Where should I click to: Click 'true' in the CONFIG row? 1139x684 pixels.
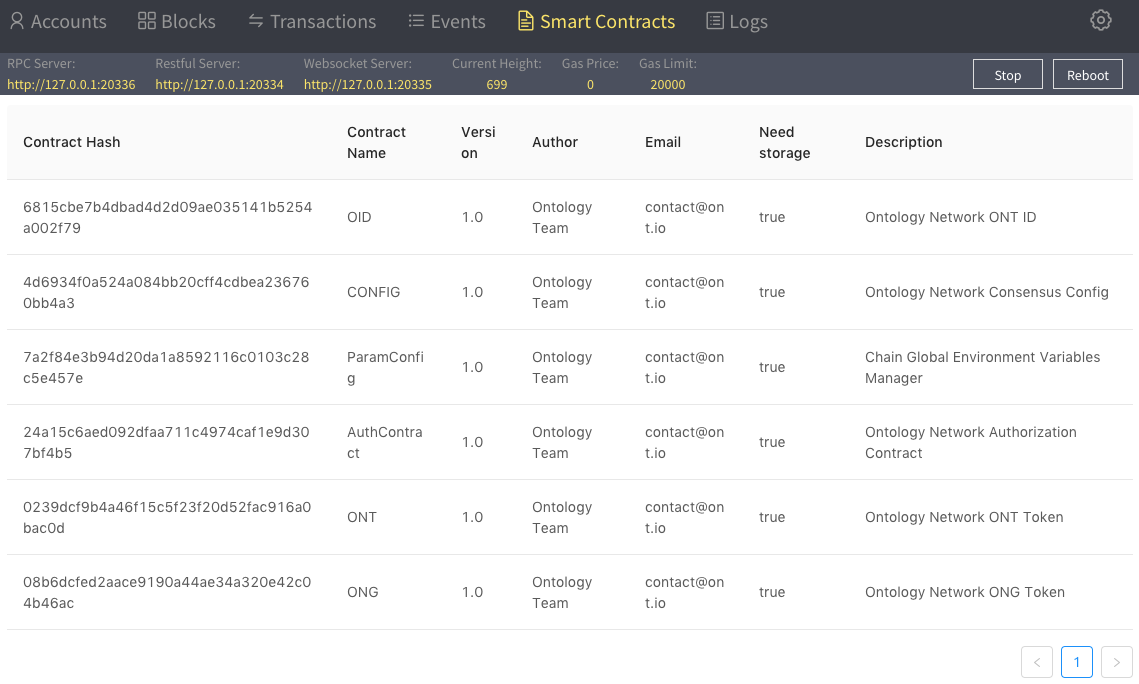coord(771,292)
